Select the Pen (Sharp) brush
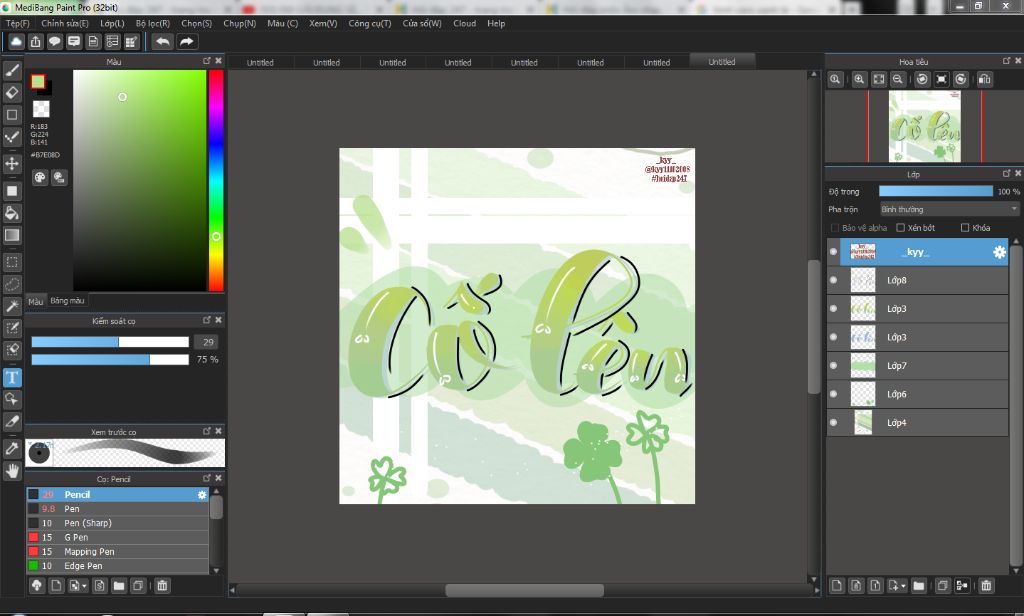1024x616 pixels. (x=118, y=523)
